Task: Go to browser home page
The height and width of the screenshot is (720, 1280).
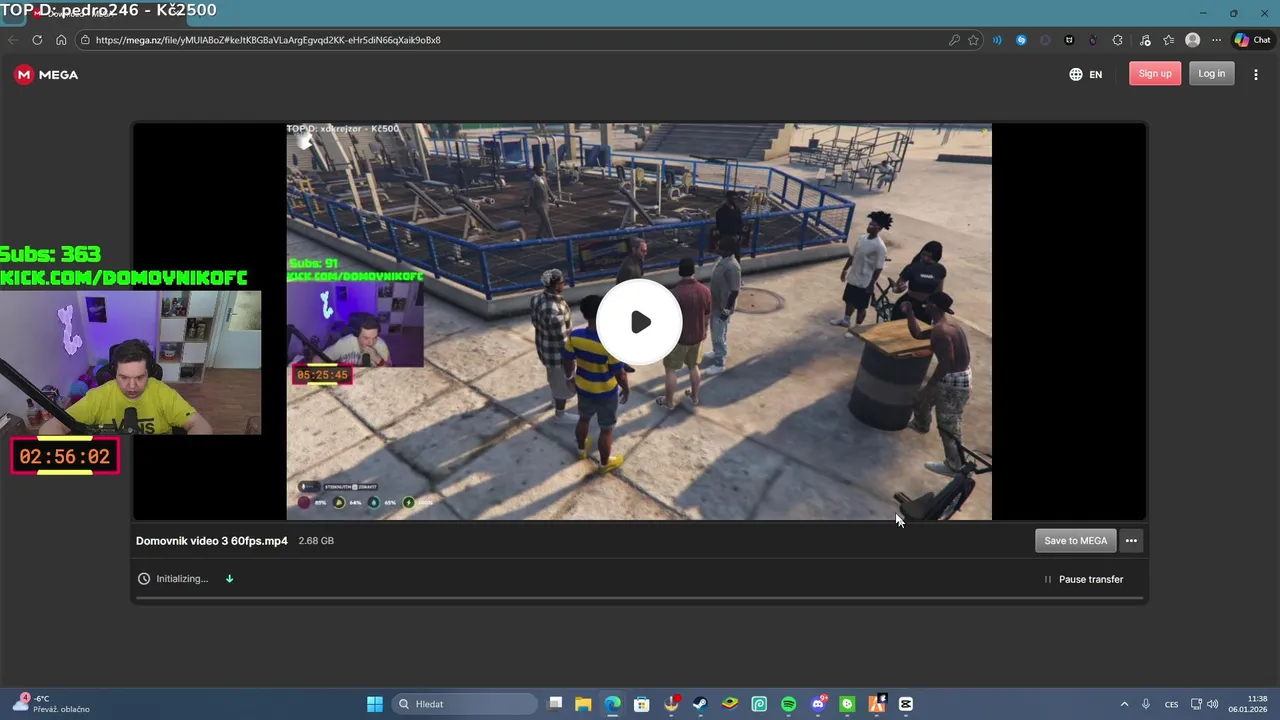Action: pyautogui.click(x=61, y=40)
